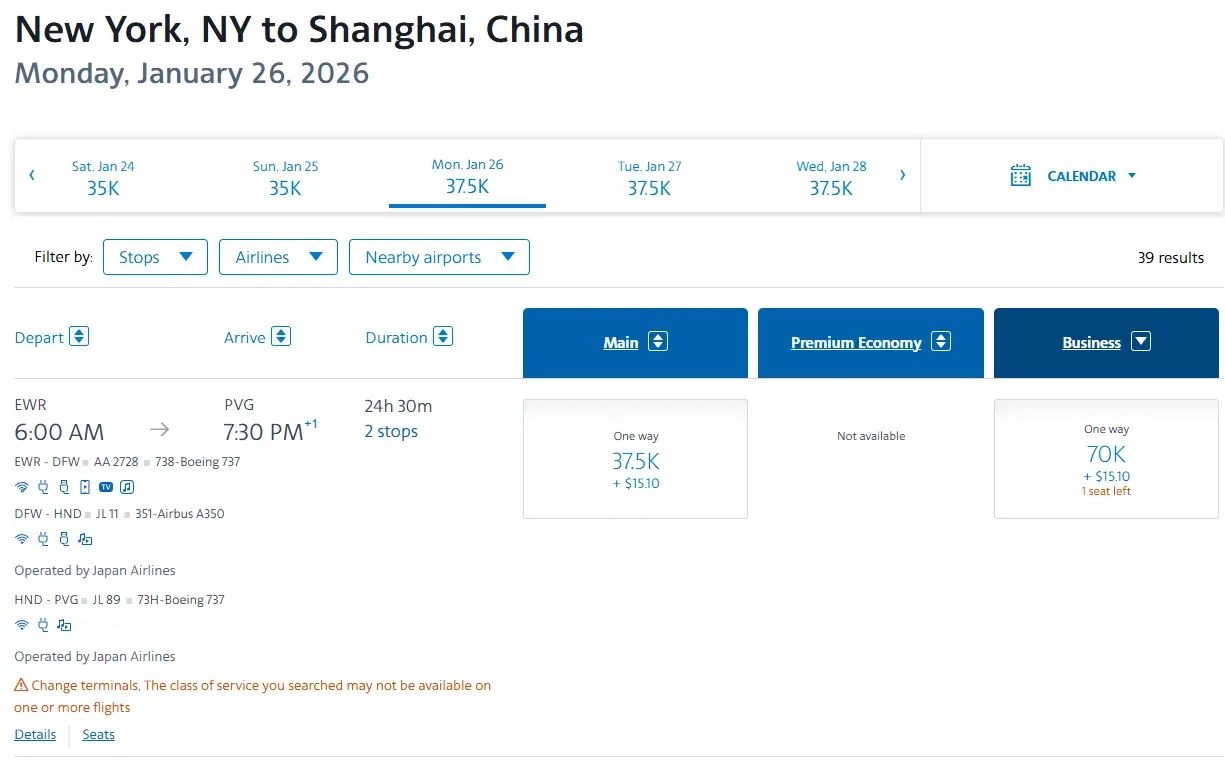The height and width of the screenshot is (769, 1225).
Task: Click the USB power icon on DFW-HND flight
Action: (64, 539)
